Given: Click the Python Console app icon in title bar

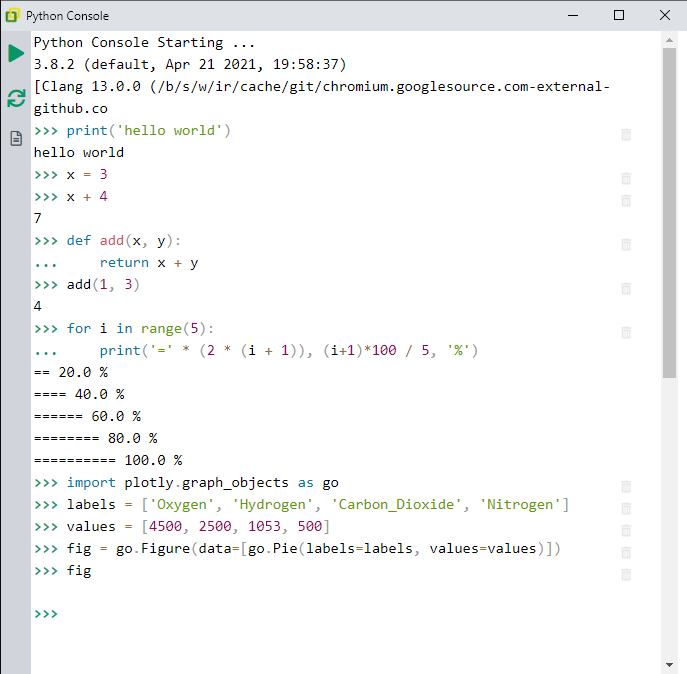Looking at the screenshot, I should (x=12, y=16).
